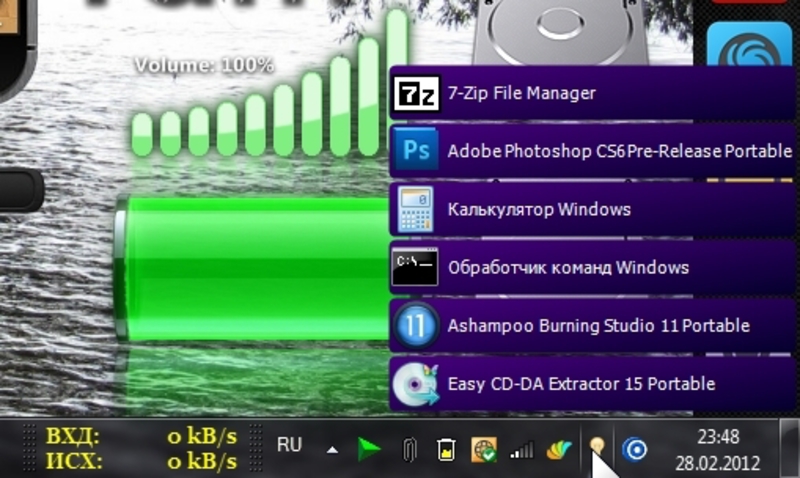The height and width of the screenshot is (478, 800).
Task: Click the paperclip tray icon
Action: 408,450
